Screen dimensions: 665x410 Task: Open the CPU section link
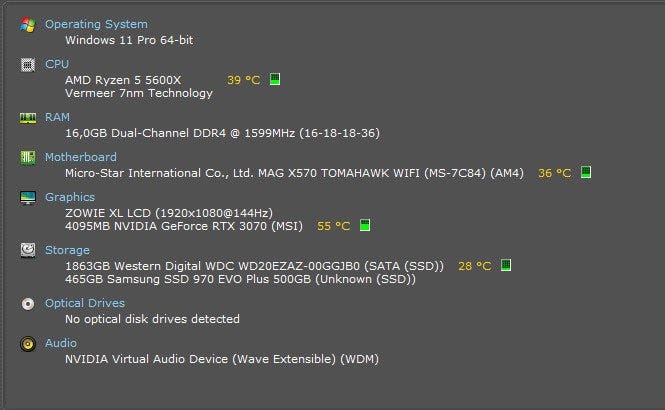coord(57,64)
